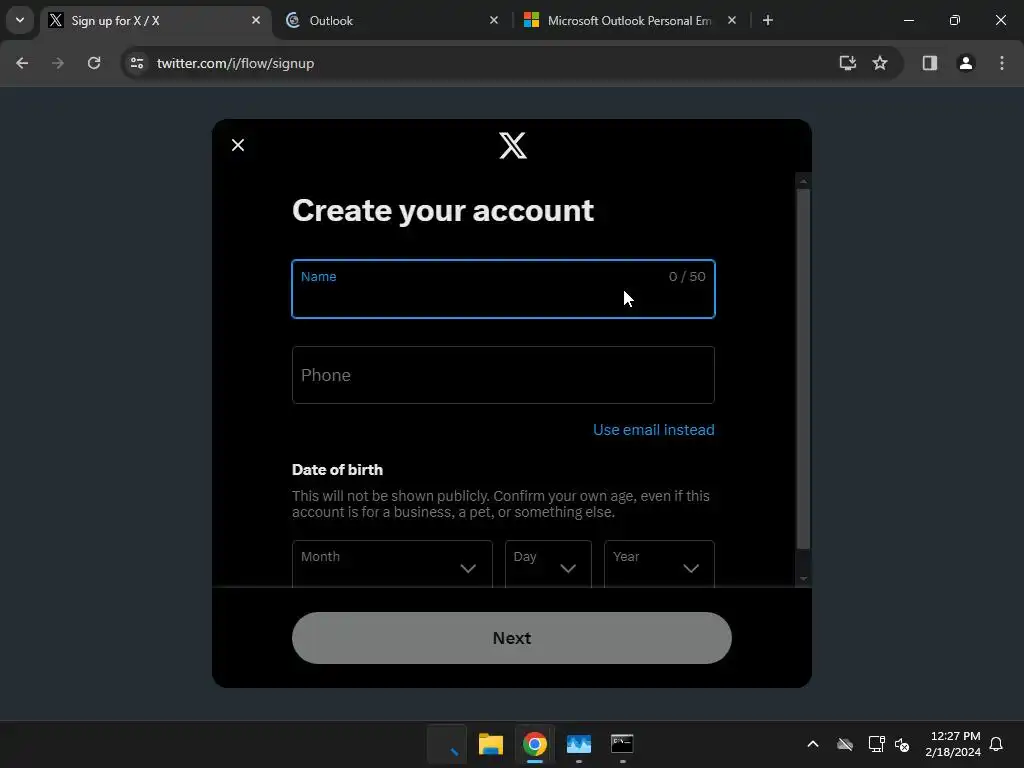
Task: Click the dialog vertical scrollbar thumb
Action: pos(803,369)
